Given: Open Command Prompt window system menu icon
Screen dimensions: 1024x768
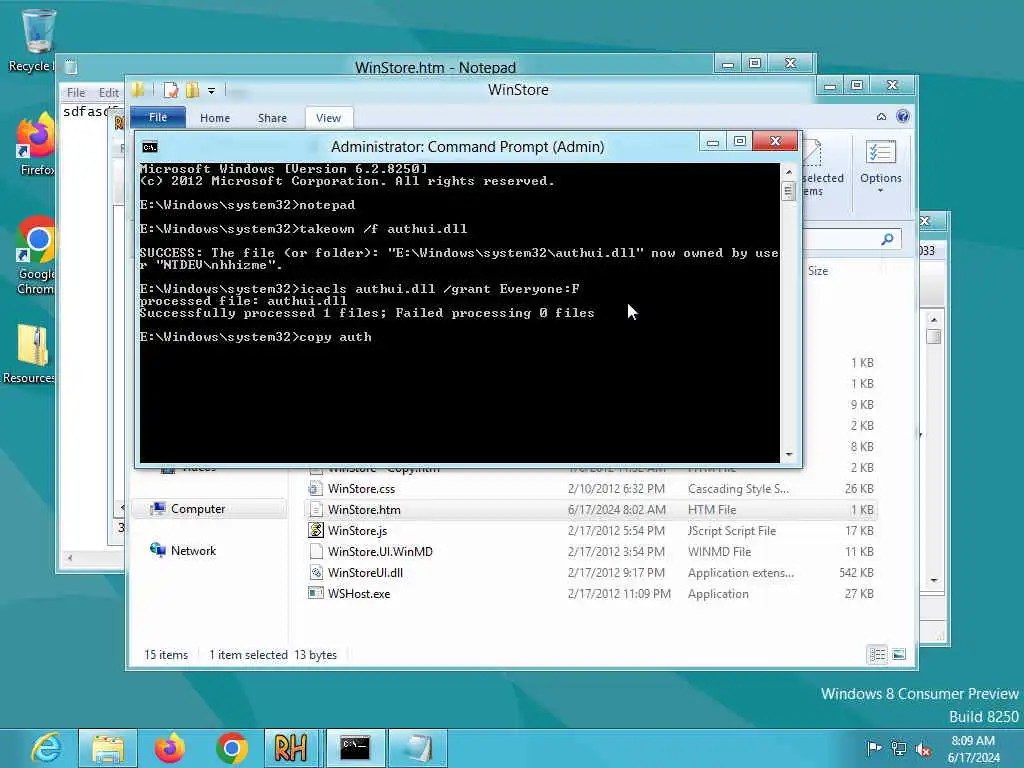Looking at the screenshot, I should click(x=150, y=147).
